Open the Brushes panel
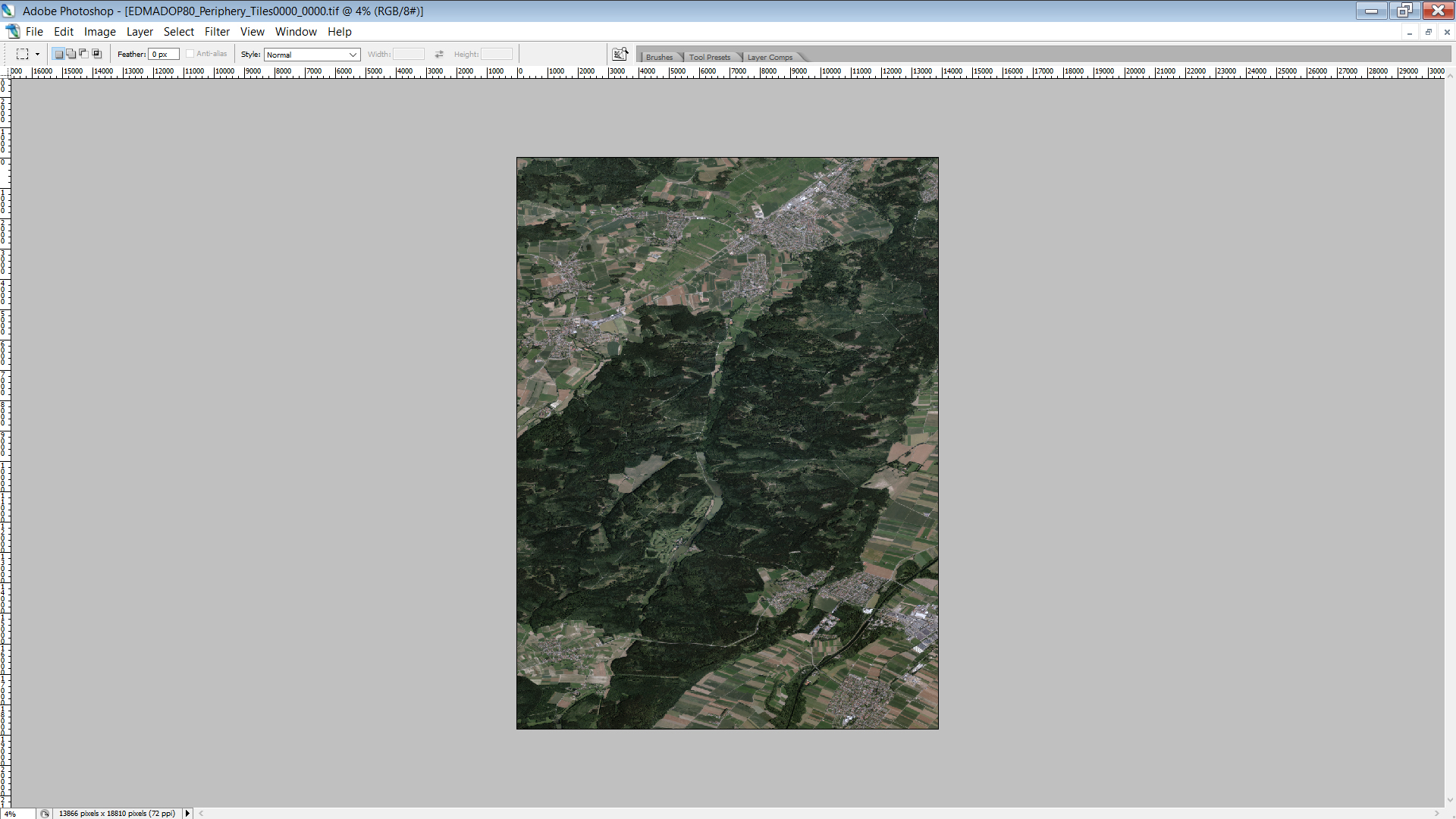Viewport: 1456px width, 819px height. [x=657, y=57]
